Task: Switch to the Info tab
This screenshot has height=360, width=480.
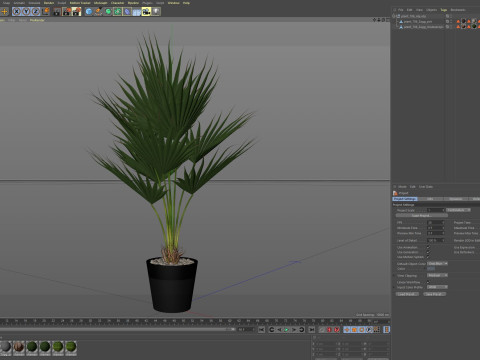Action: (x=430, y=199)
